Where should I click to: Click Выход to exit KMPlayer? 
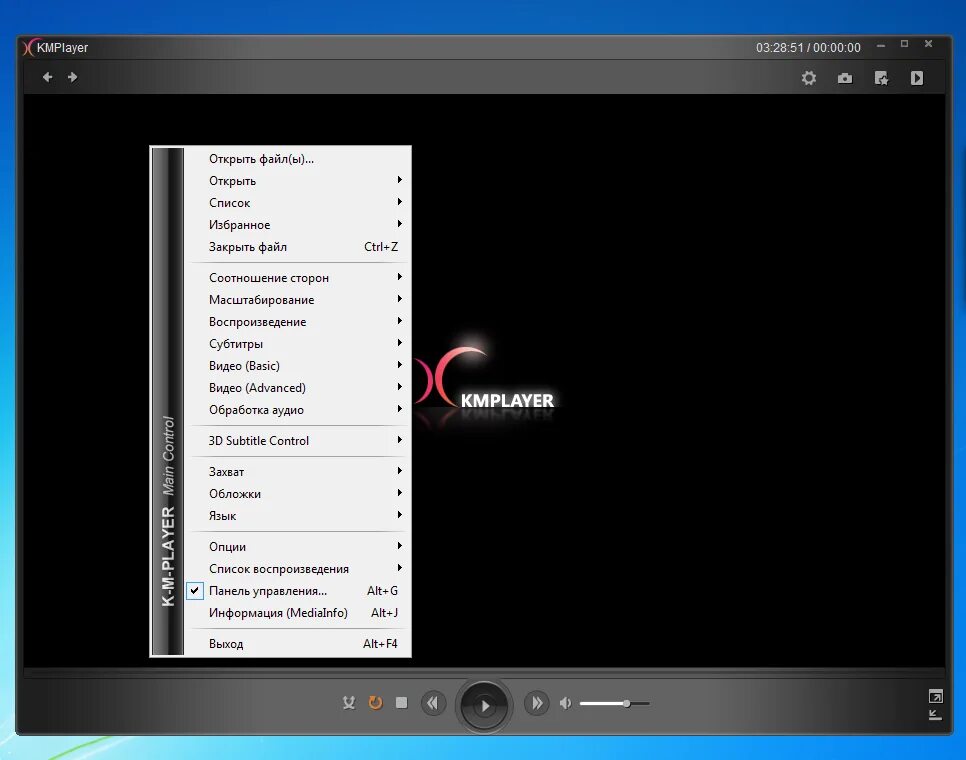tap(226, 643)
